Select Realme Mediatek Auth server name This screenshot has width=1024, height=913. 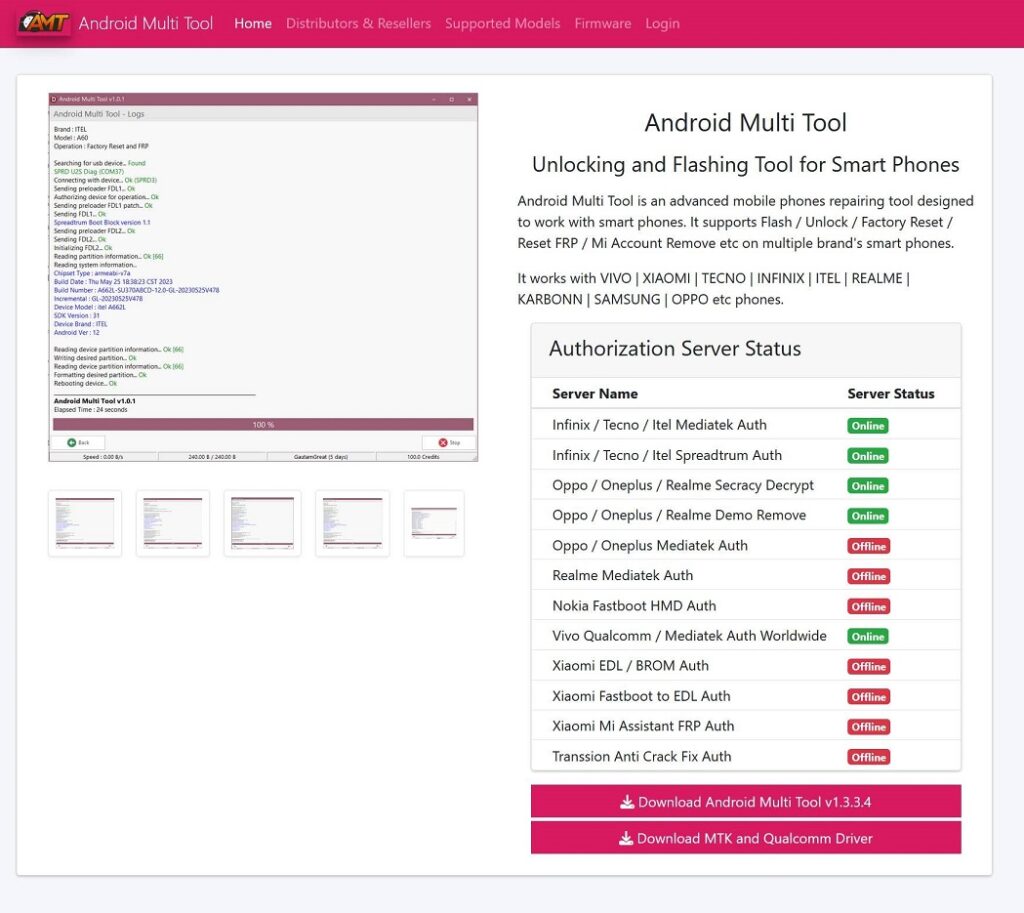[x=622, y=575]
